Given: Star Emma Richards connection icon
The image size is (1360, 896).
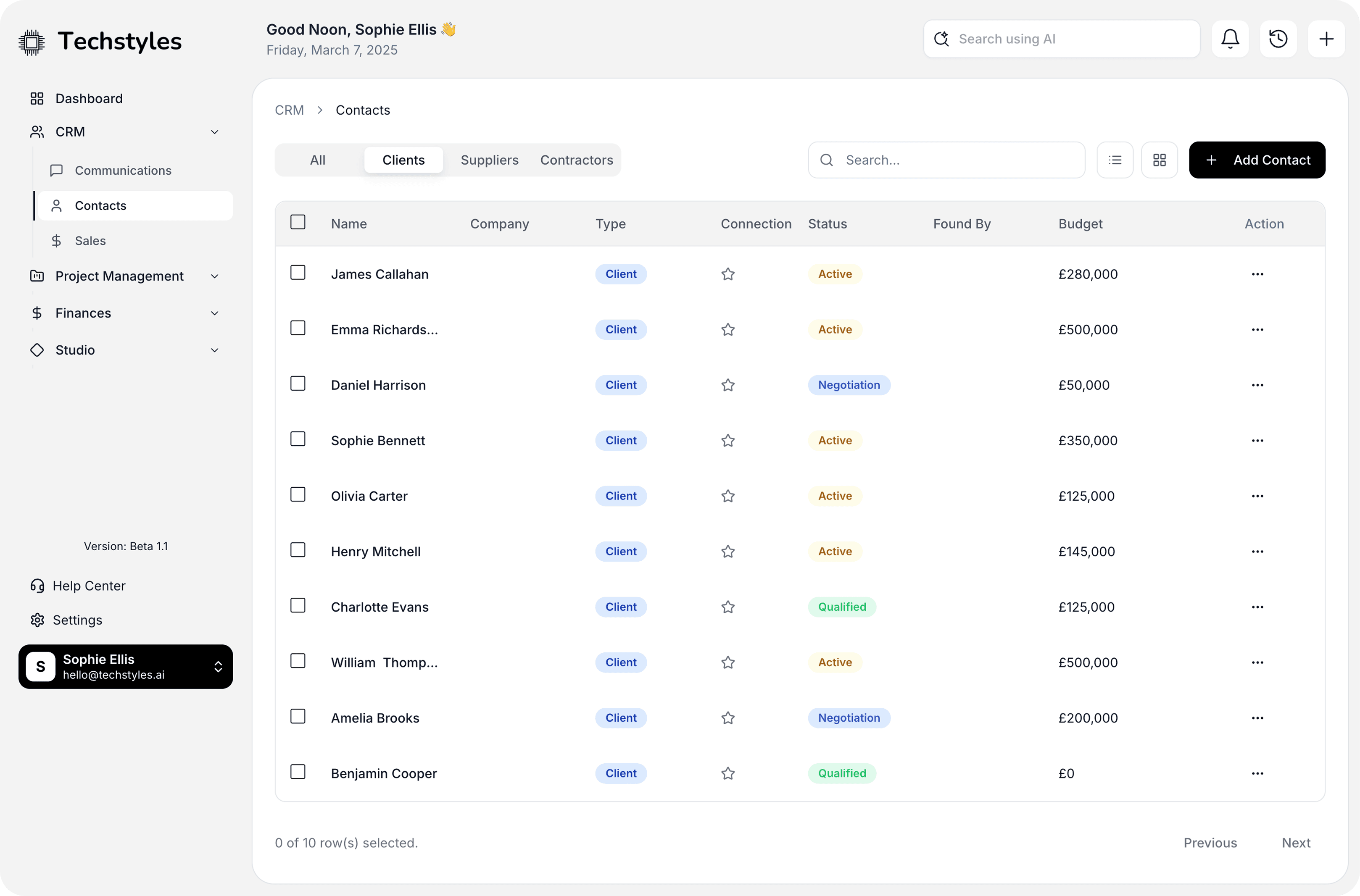Looking at the screenshot, I should (x=728, y=330).
